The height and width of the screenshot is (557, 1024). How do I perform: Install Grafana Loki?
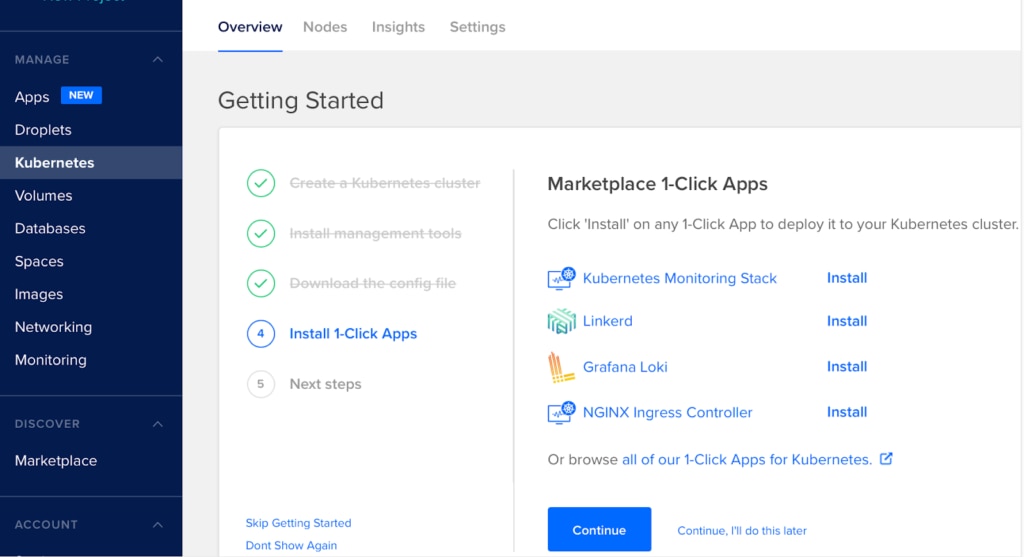pyautogui.click(x=847, y=366)
